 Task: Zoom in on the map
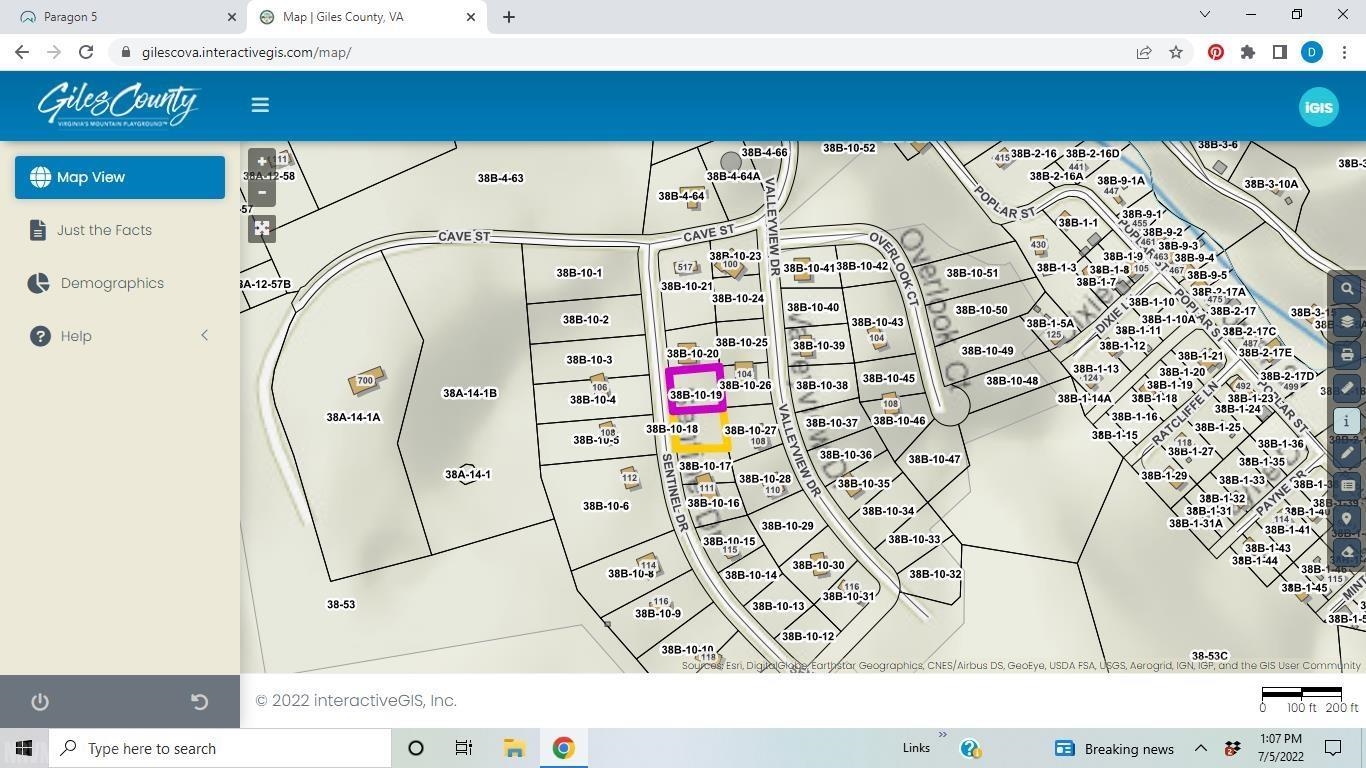tap(262, 161)
